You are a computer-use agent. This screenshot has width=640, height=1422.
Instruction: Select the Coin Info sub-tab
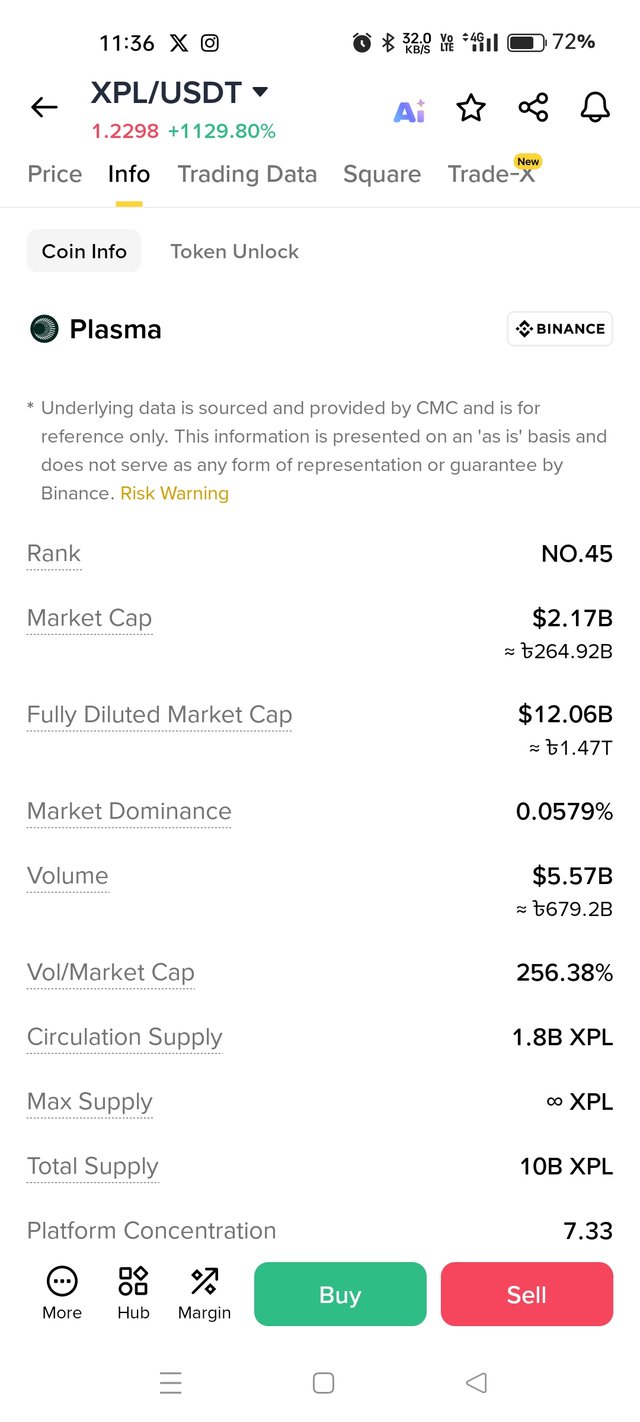click(x=84, y=251)
